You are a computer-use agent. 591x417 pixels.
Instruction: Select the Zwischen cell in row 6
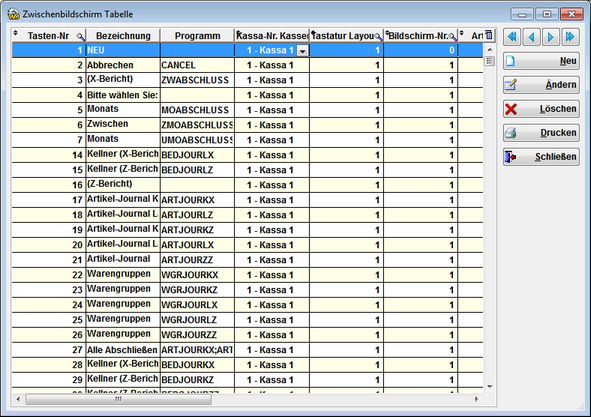123,125
